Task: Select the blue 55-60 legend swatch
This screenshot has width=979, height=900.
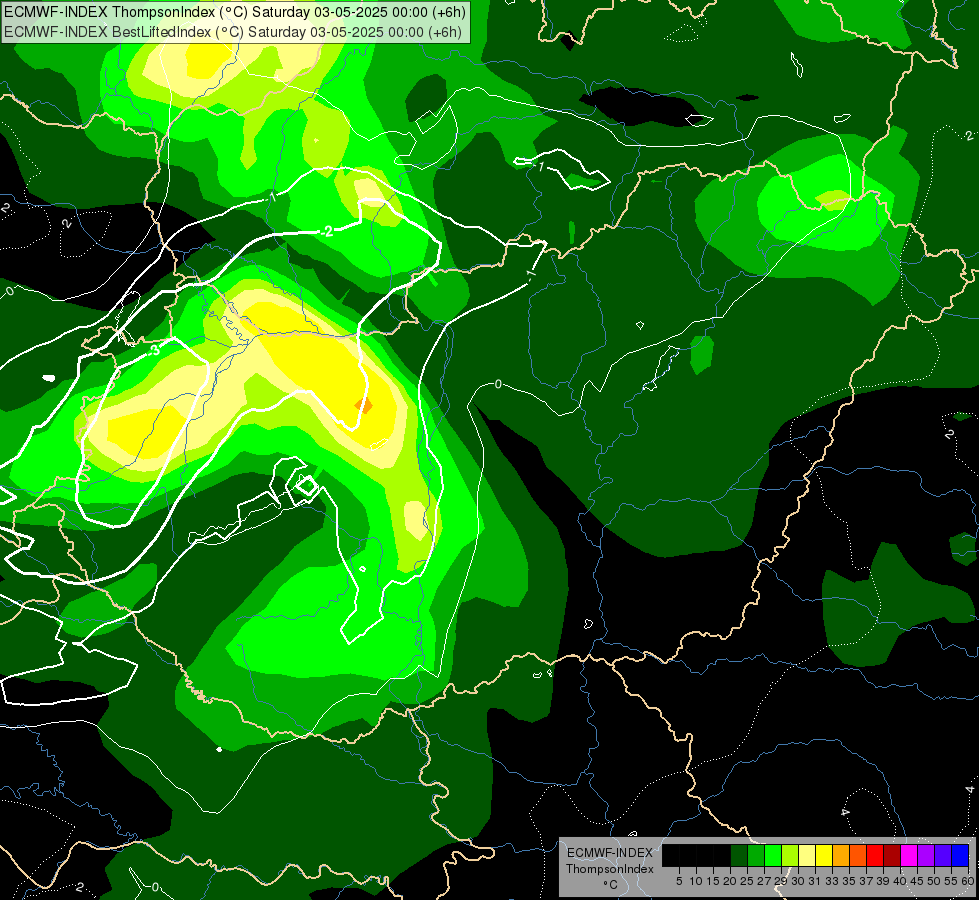Action: click(x=960, y=855)
